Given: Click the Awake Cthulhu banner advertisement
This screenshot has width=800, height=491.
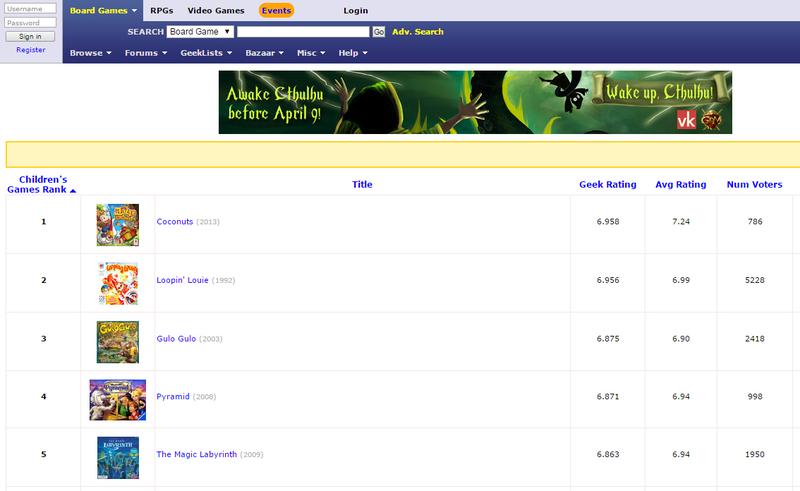Looking at the screenshot, I should point(475,102).
